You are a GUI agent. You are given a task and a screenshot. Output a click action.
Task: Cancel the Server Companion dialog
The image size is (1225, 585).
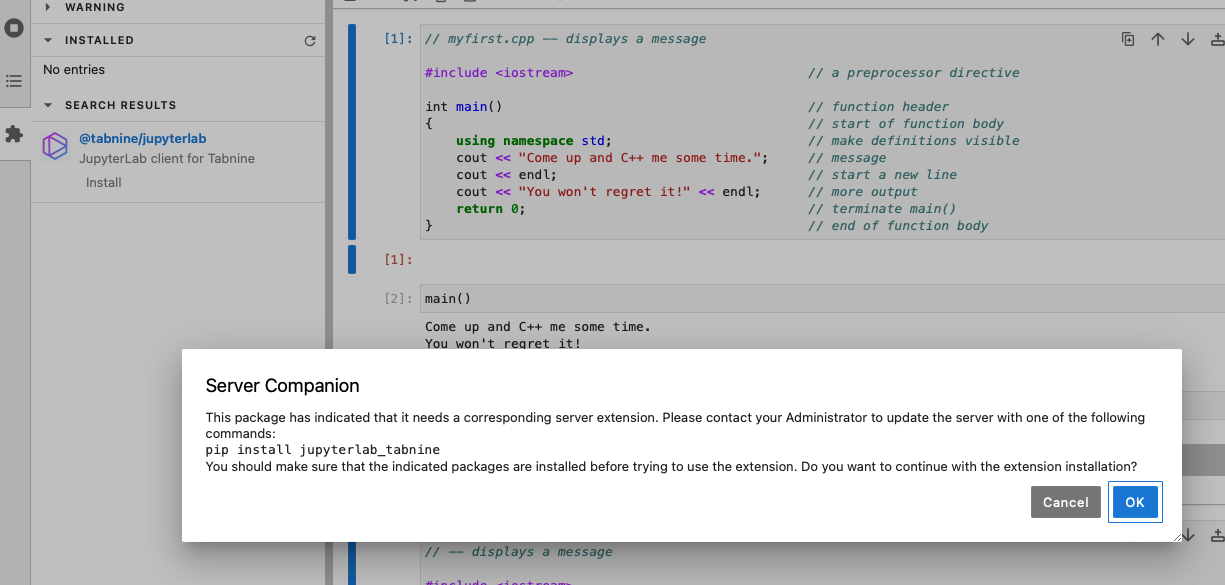[x=1066, y=502]
